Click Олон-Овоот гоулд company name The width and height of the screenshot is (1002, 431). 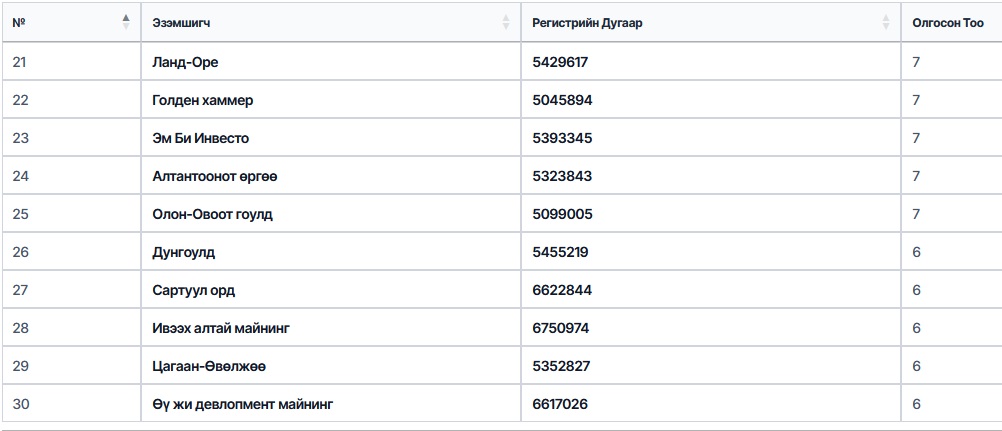click(212, 214)
